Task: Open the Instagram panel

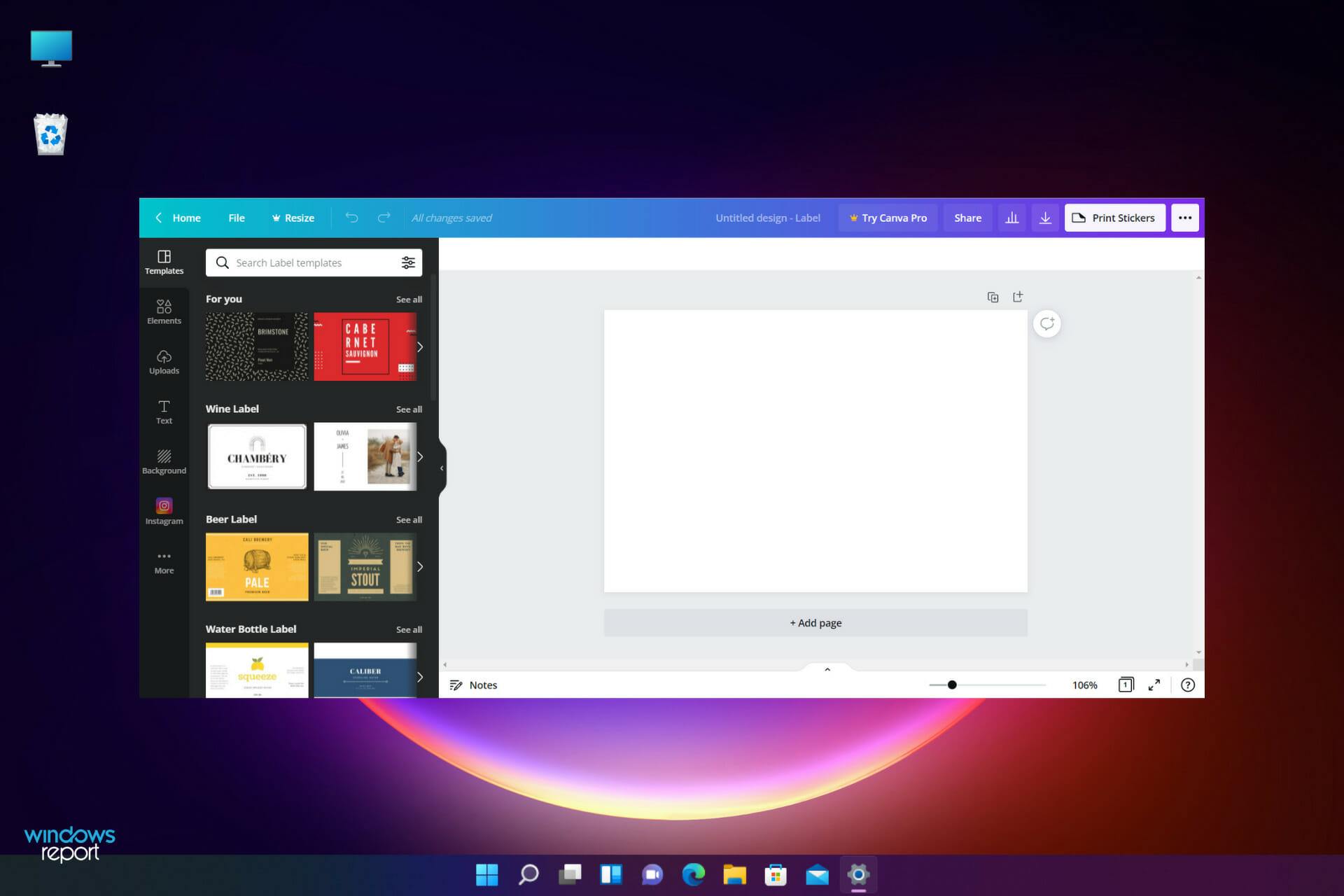Action: point(163,511)
